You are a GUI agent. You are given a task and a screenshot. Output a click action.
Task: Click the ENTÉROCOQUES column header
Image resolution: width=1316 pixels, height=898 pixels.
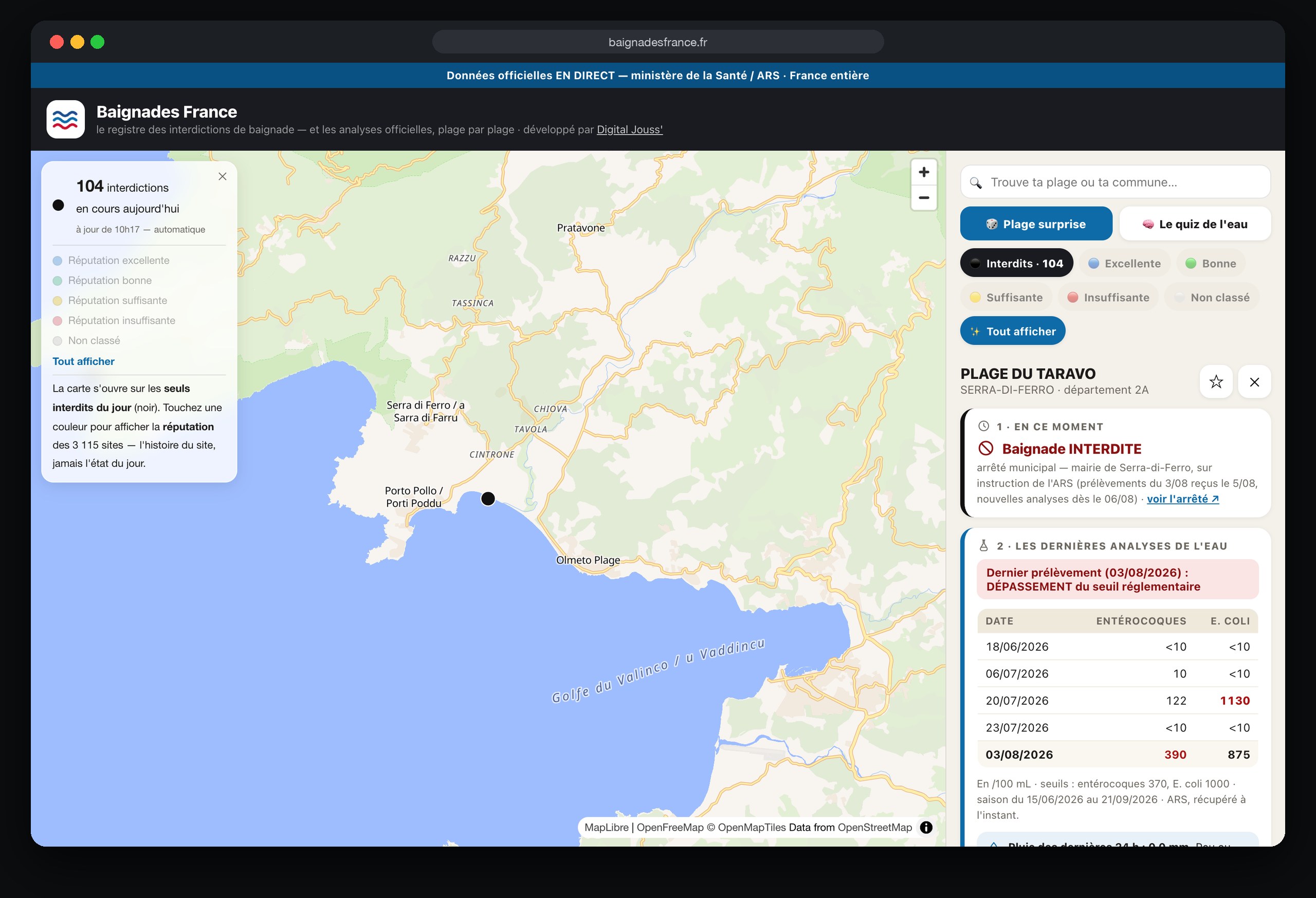1141,621
